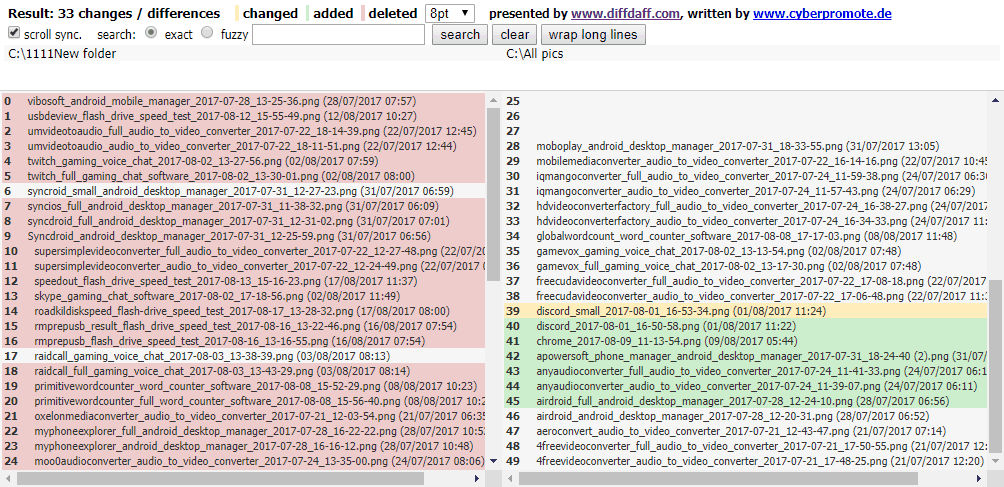Click the green added legend swatch
The width and height of the screenshot is (1004, 487).
tap(307, 13)
